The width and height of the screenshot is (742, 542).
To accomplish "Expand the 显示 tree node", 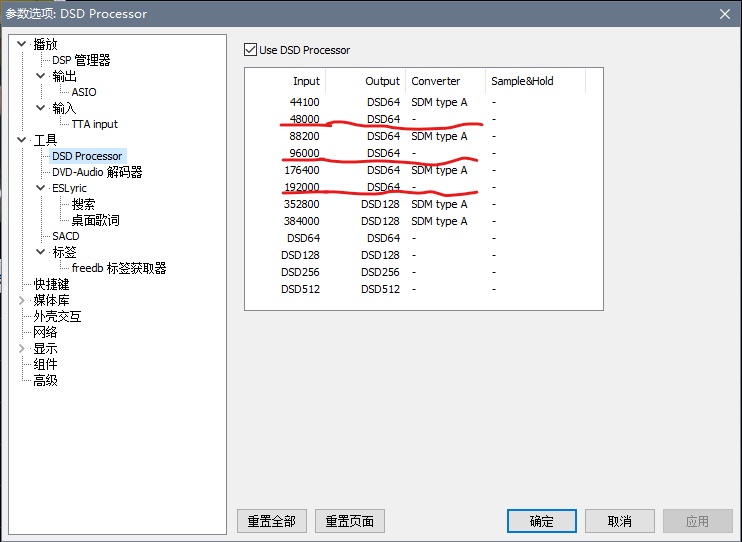I will (x=21, y=348).
